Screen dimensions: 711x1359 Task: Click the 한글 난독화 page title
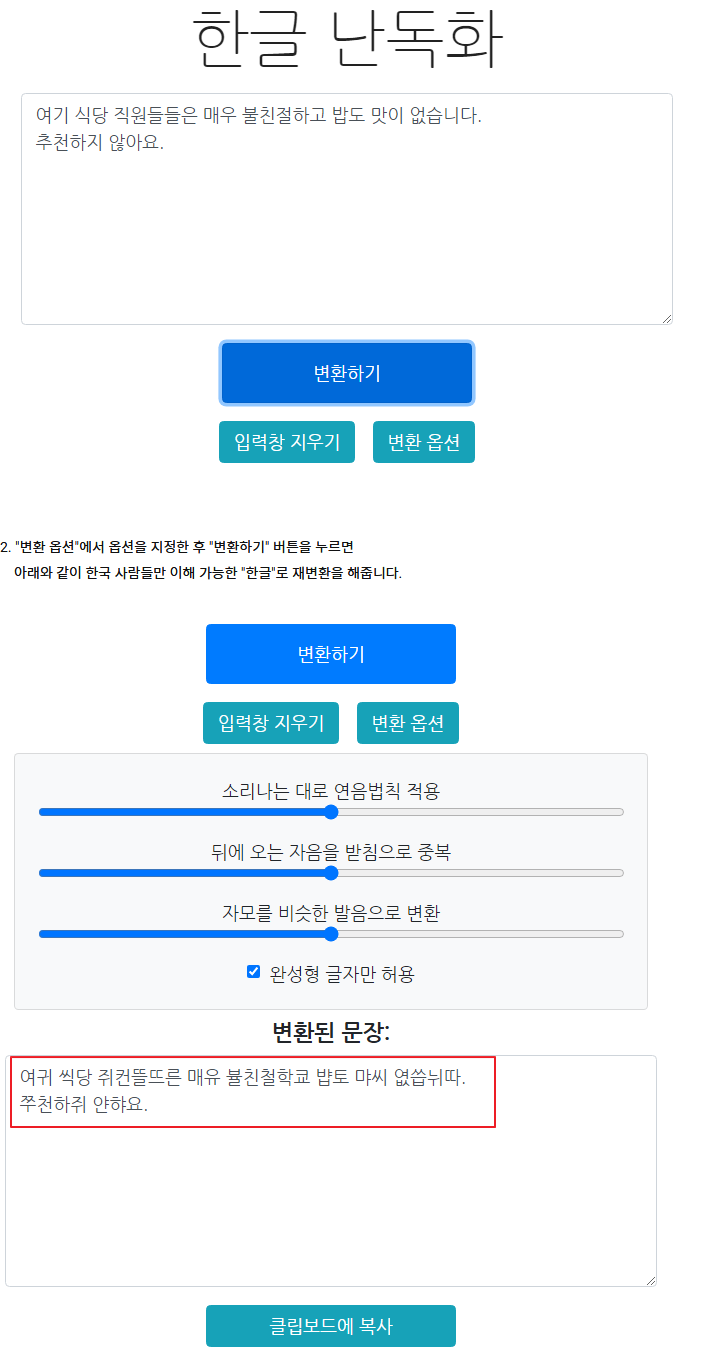point(347,40)
